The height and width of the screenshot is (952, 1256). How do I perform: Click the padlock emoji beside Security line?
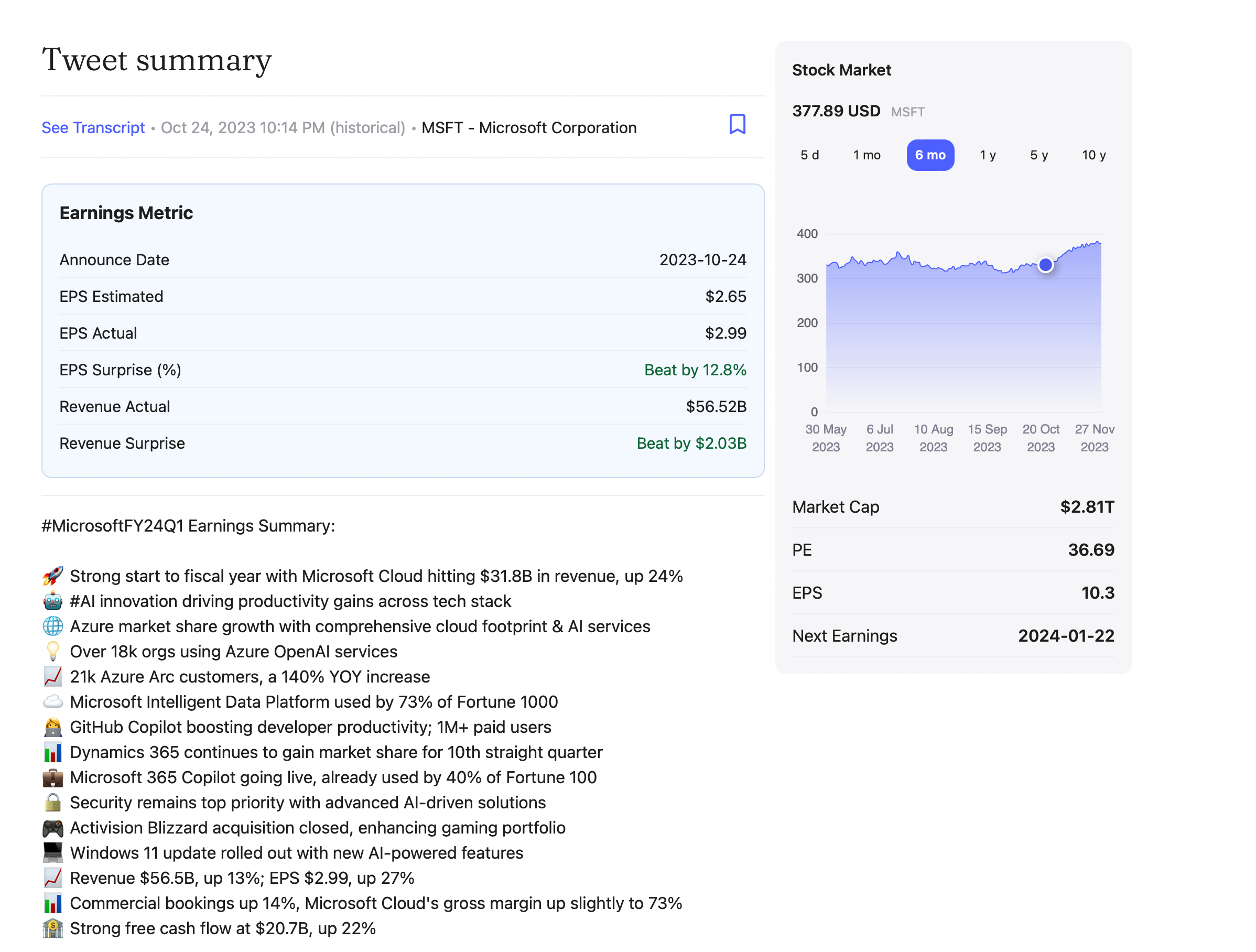click(x=53, y=802)
